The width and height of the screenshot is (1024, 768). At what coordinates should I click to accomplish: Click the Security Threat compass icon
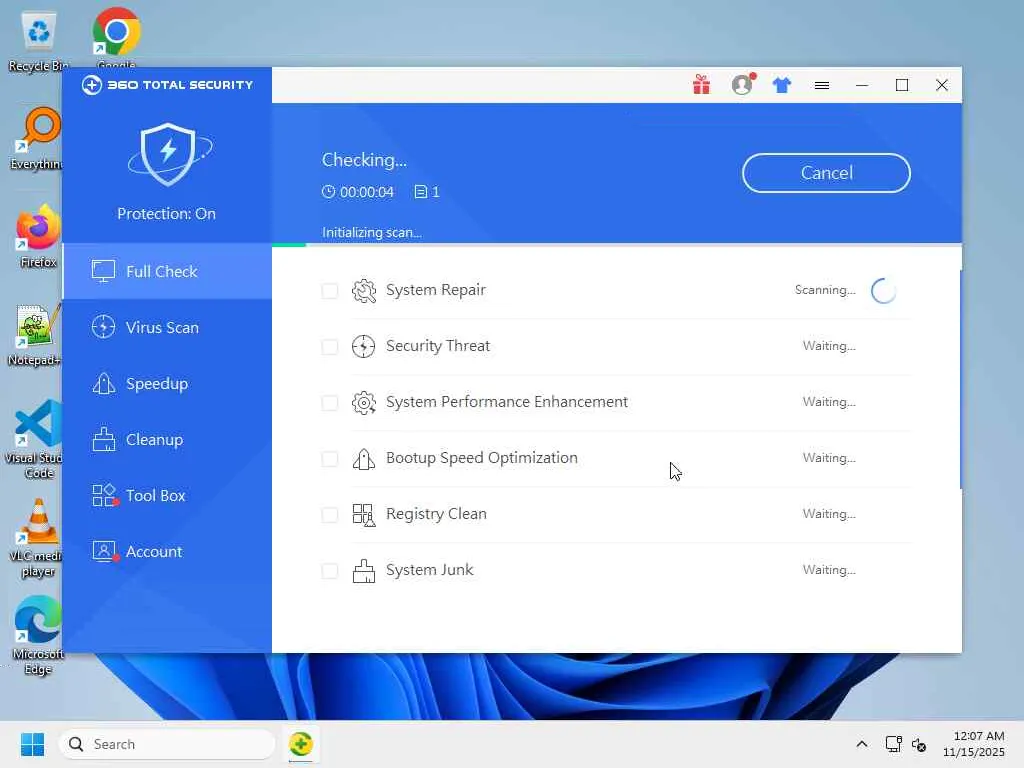(363, 346)
